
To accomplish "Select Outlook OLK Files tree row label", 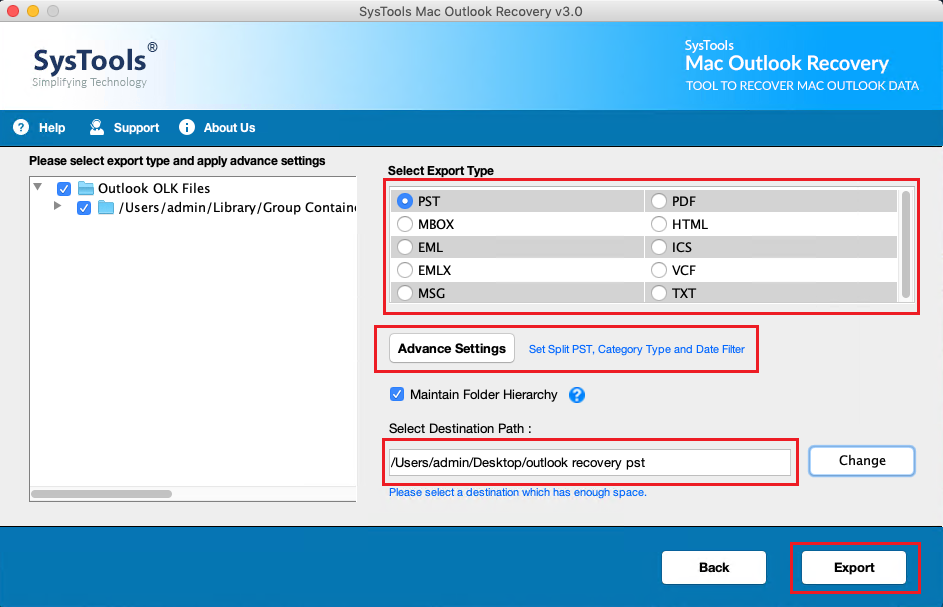I will pyautogui.click(x=154, y=188).
